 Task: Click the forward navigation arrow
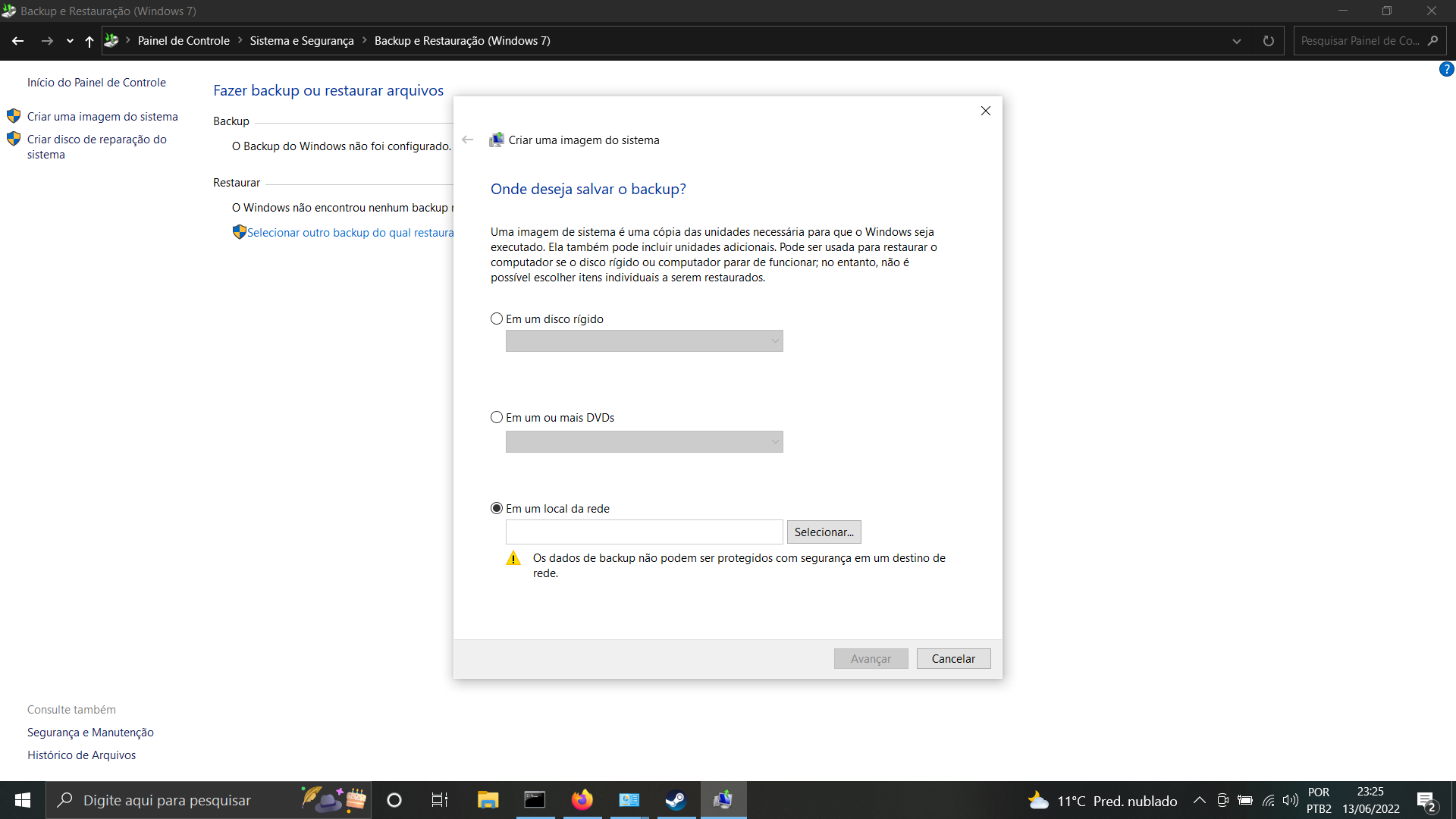point(47,41)
